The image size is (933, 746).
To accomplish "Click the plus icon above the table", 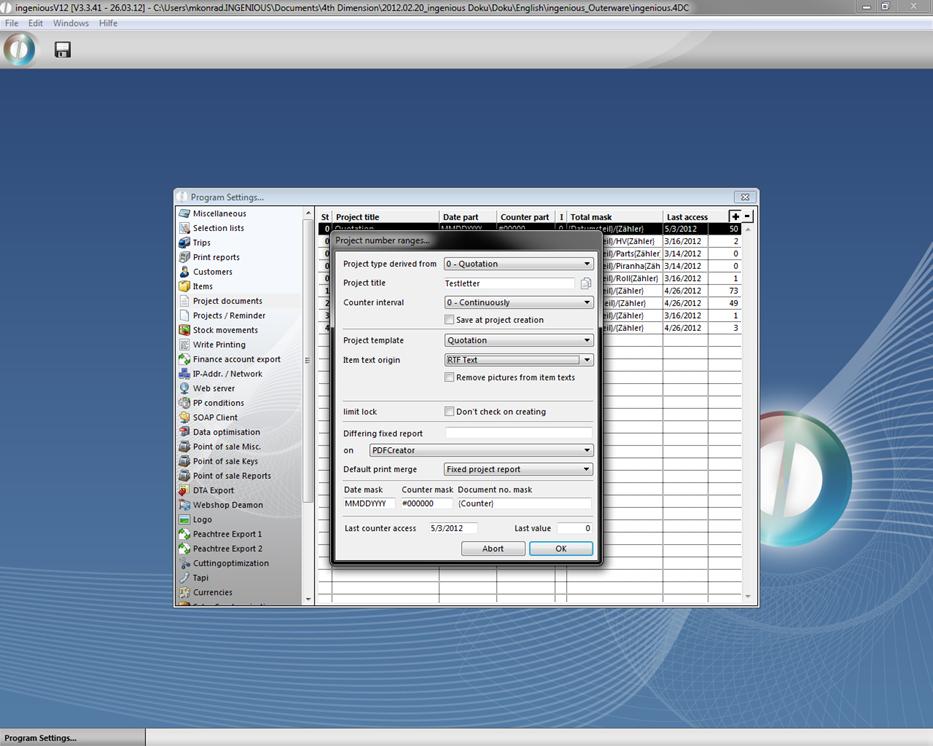I will click(735, 216).
